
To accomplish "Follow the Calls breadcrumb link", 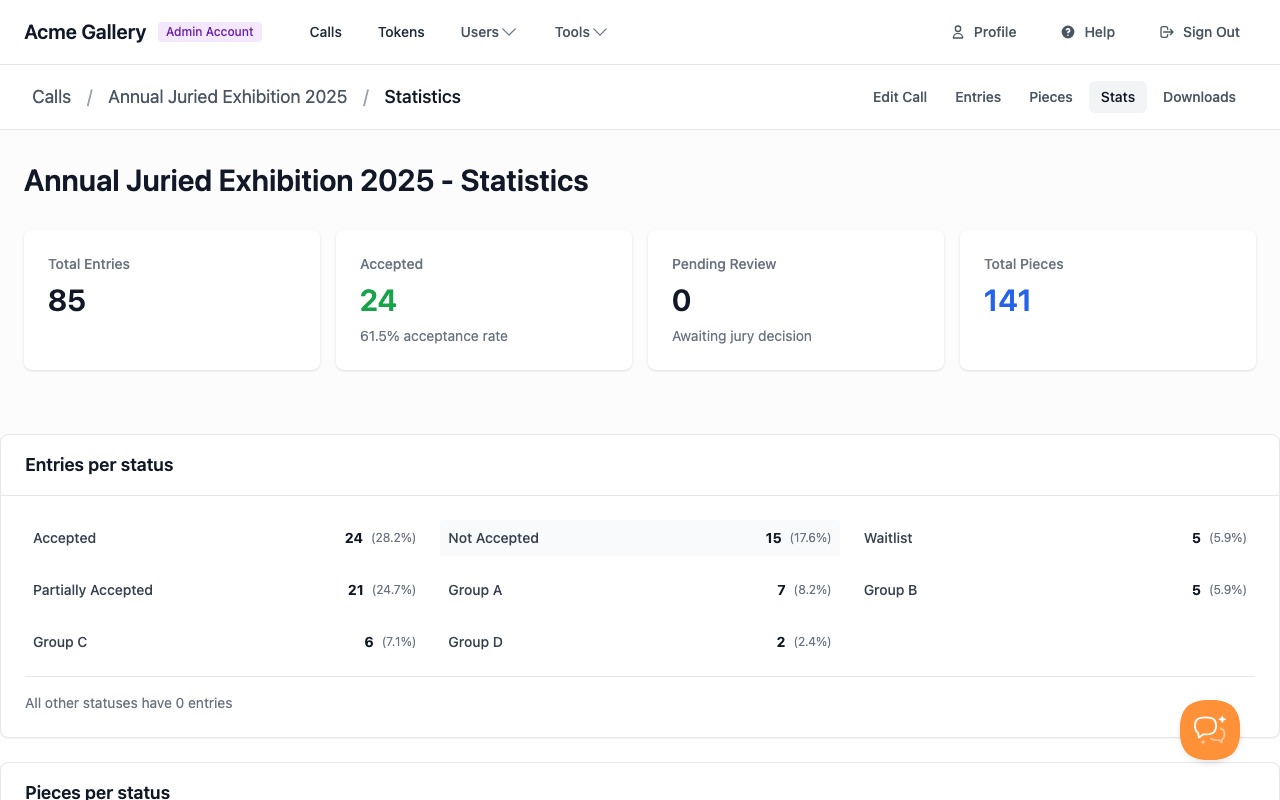I will (x=51, y=96).
